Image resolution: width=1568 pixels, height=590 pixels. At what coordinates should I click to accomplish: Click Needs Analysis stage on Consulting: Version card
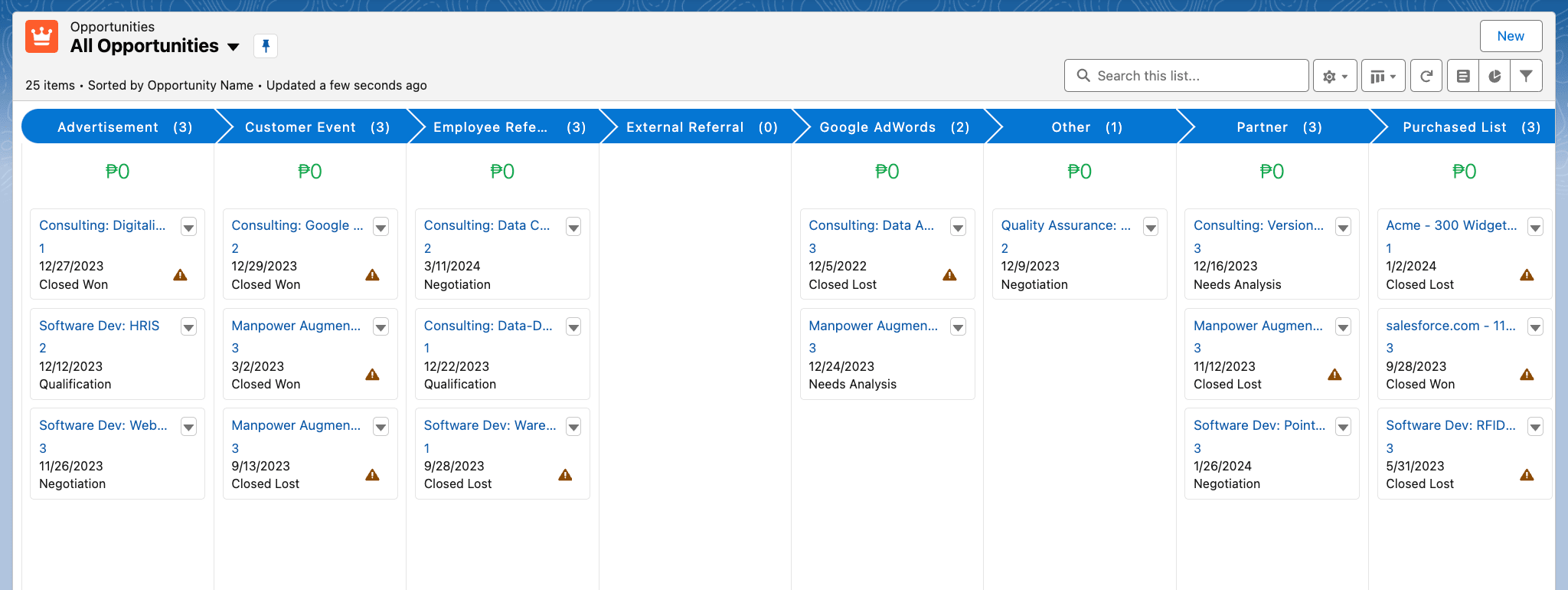coord(1237,284)
